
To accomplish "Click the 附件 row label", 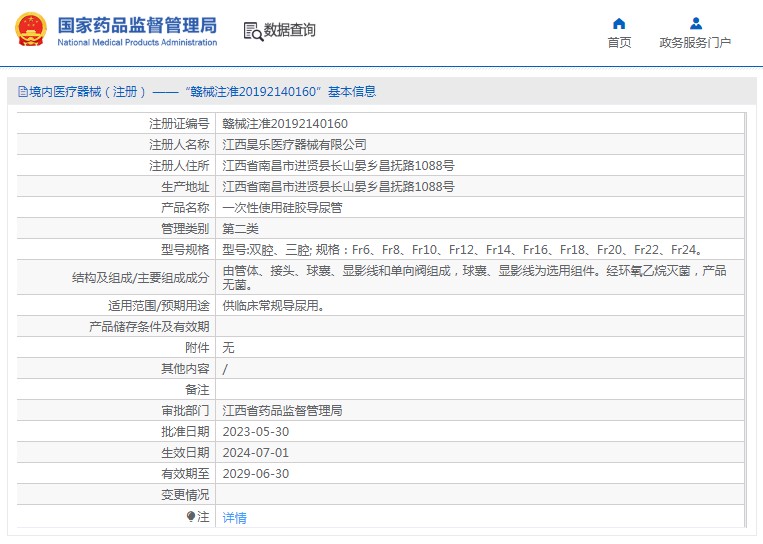I will coord(198,347).
